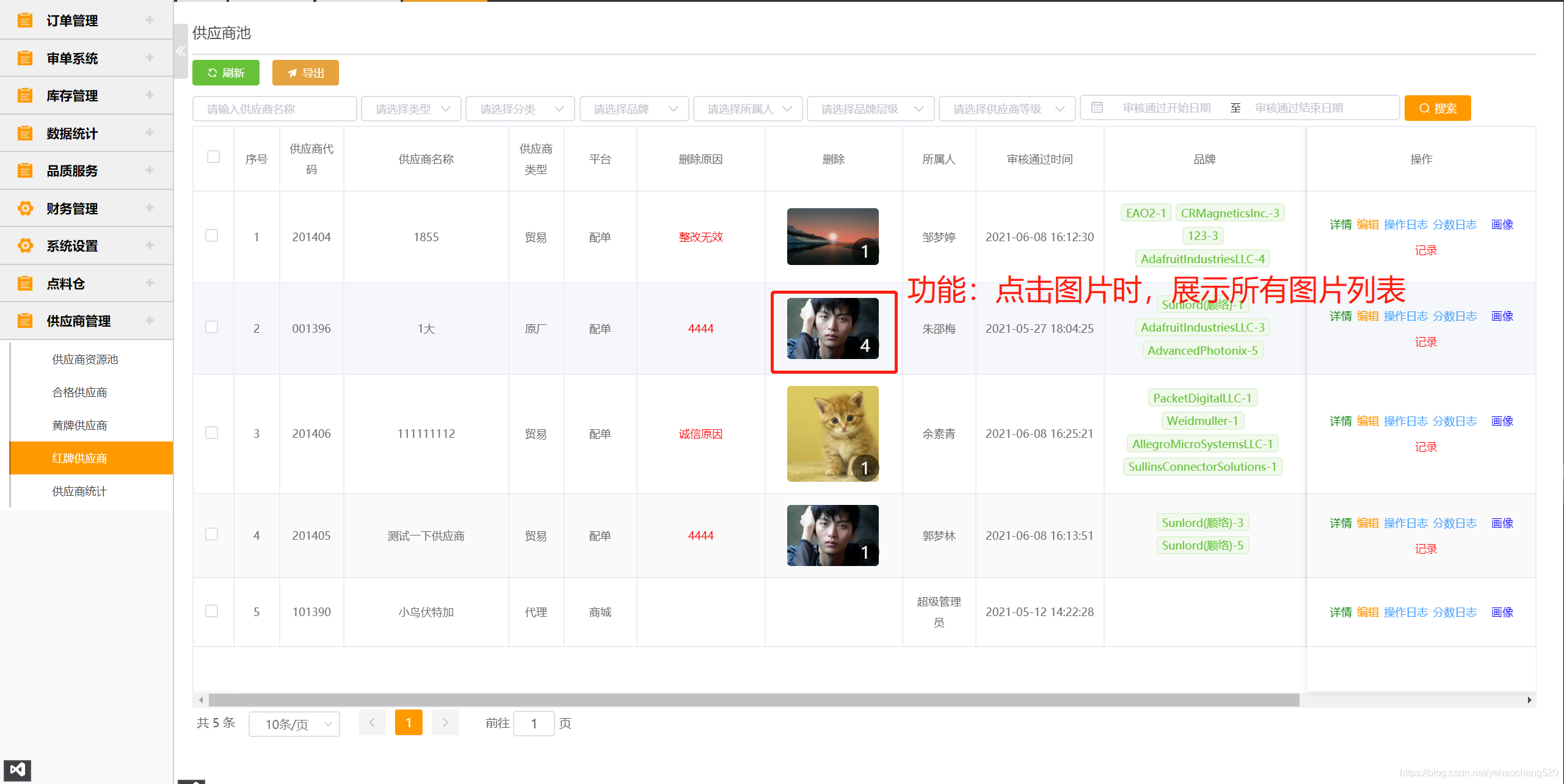Screen dimensions: 1564x784
Task: Click the green 刷新 button
Action: [x=226, y=73]
